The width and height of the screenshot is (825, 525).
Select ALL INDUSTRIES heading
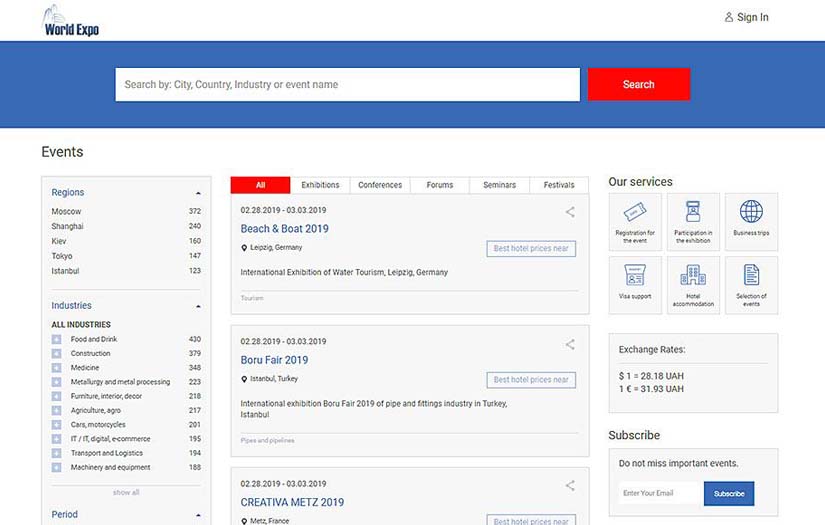pyautogui.click(x=81, y=325)
